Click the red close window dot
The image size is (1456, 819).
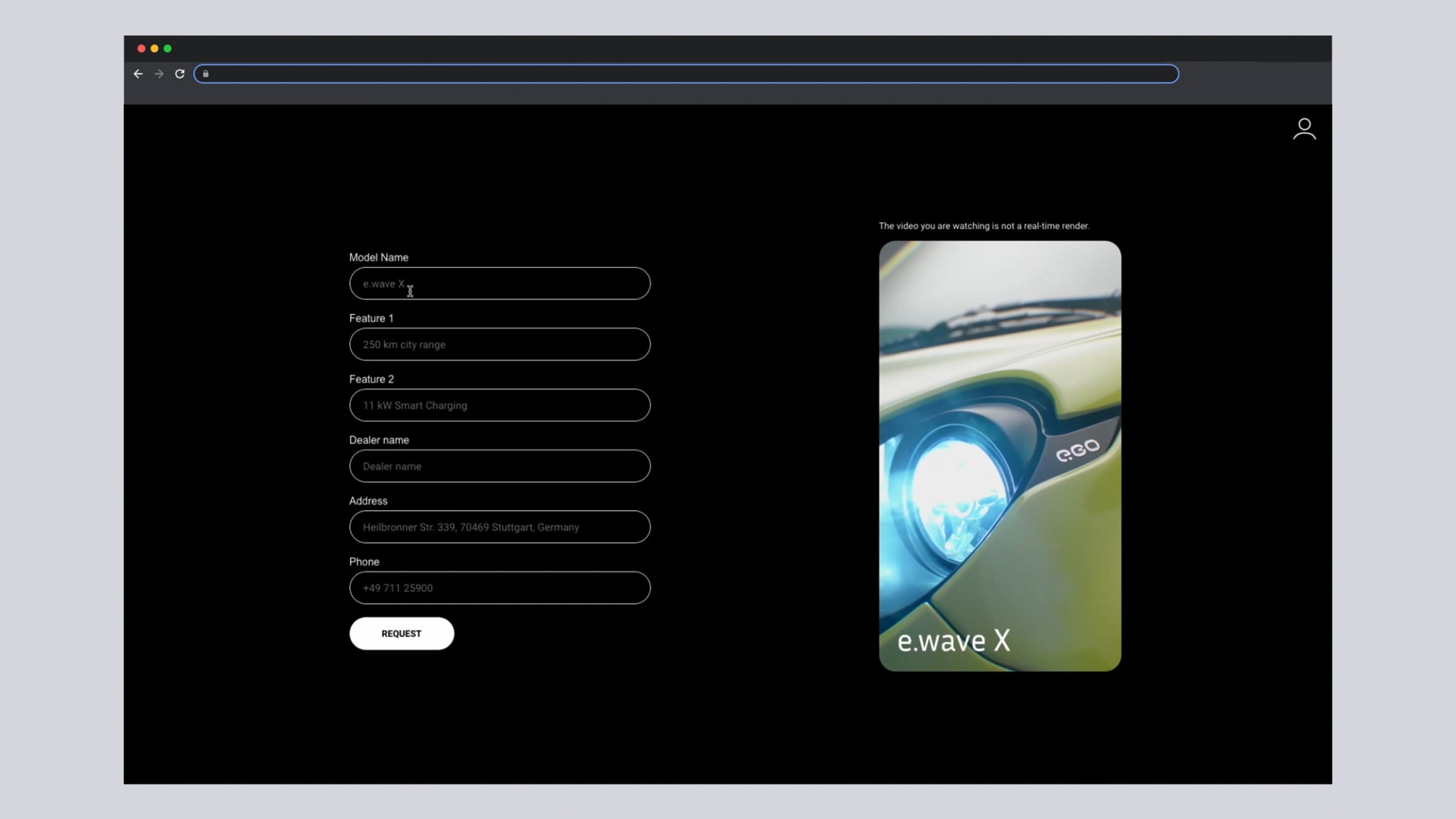141,49
